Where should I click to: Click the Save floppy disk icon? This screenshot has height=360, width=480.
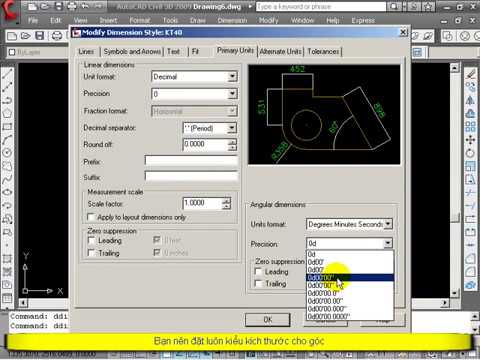click(40, 36)
